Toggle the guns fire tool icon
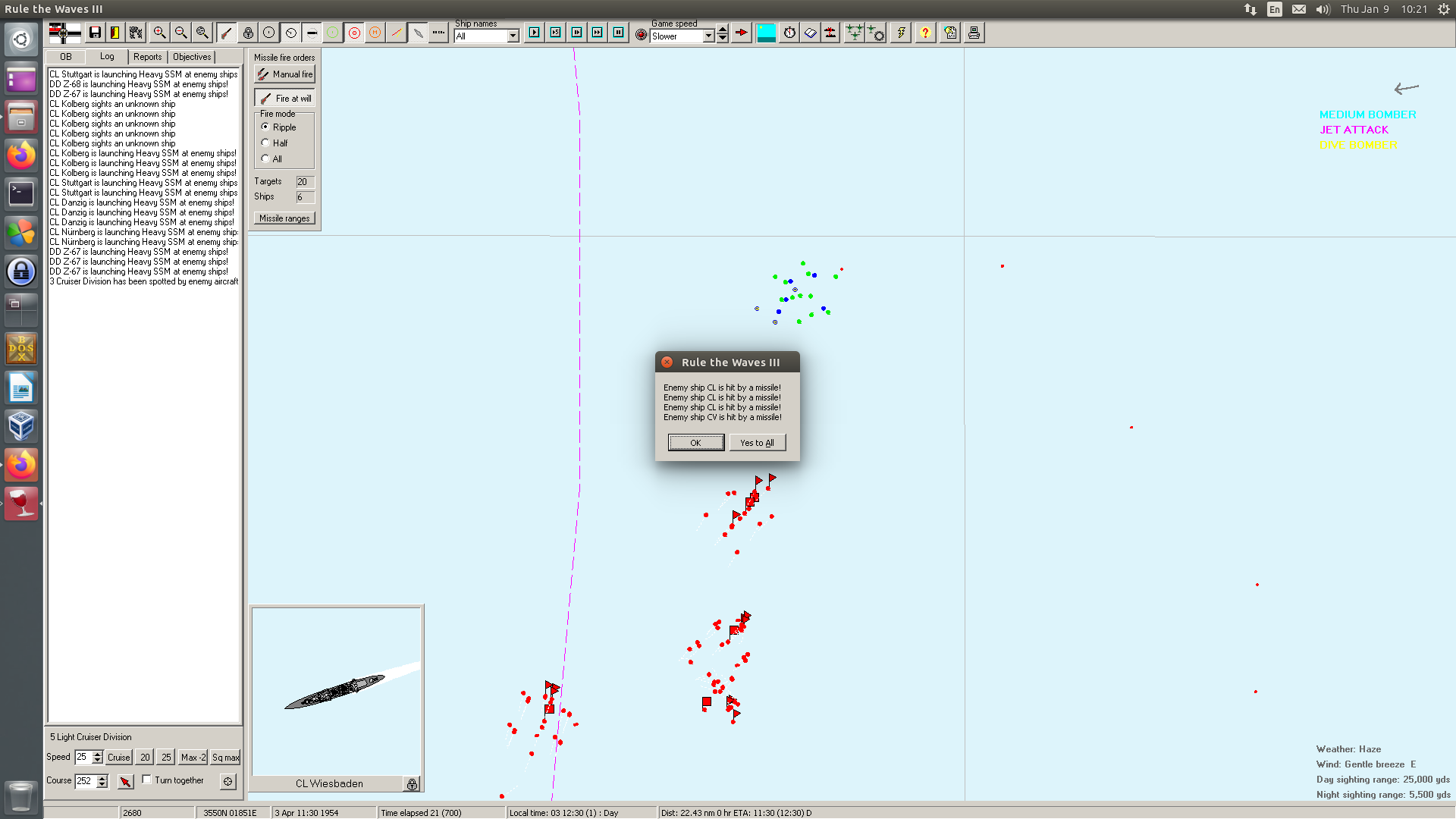This screenshot has width=1456, height=819. pos(226,33)
